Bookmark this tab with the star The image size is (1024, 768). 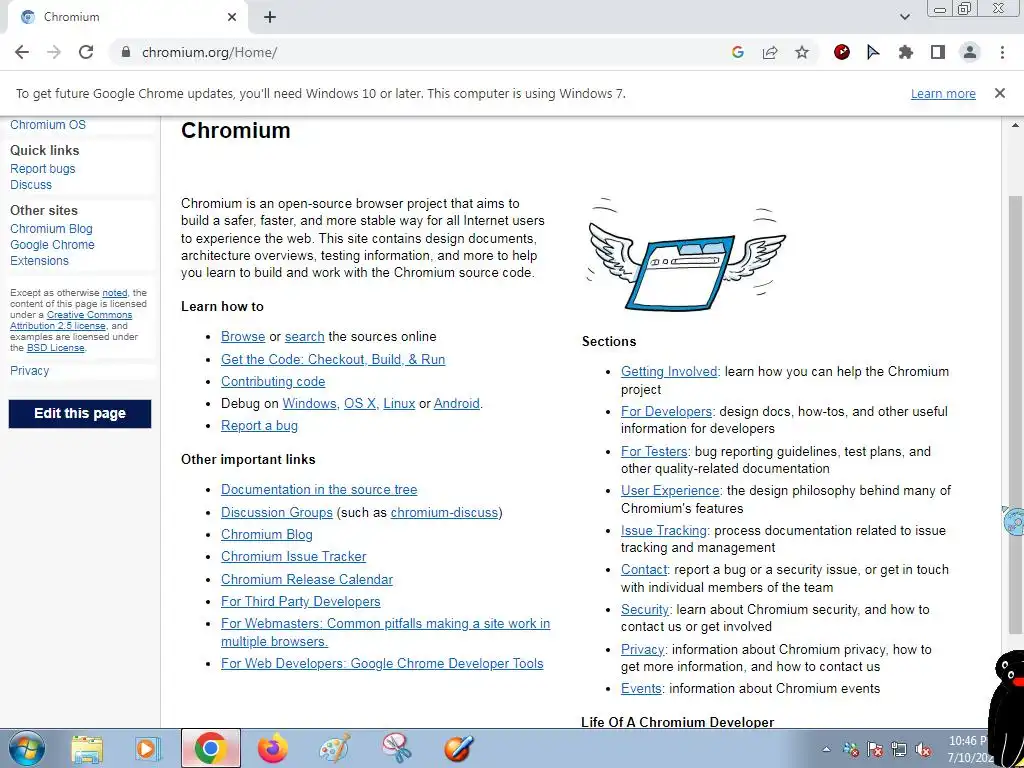802,52
